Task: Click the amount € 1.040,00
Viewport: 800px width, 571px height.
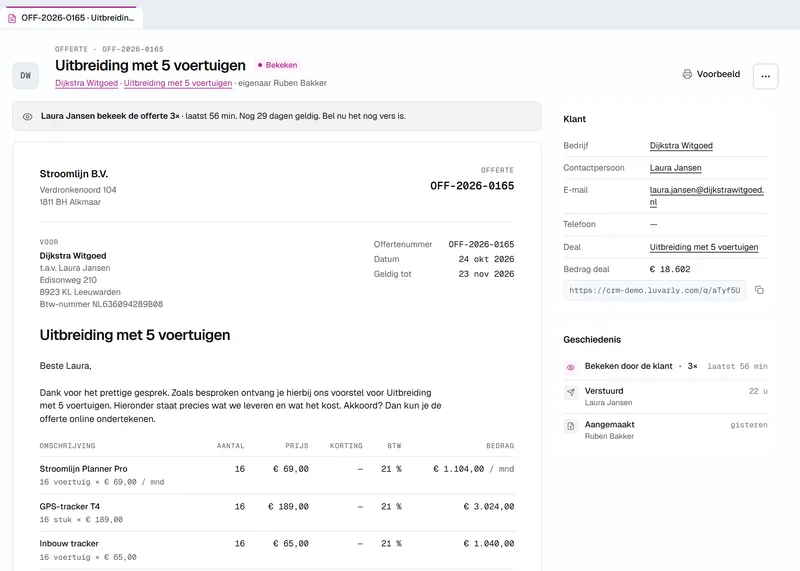Action: [x=489, y=544]
